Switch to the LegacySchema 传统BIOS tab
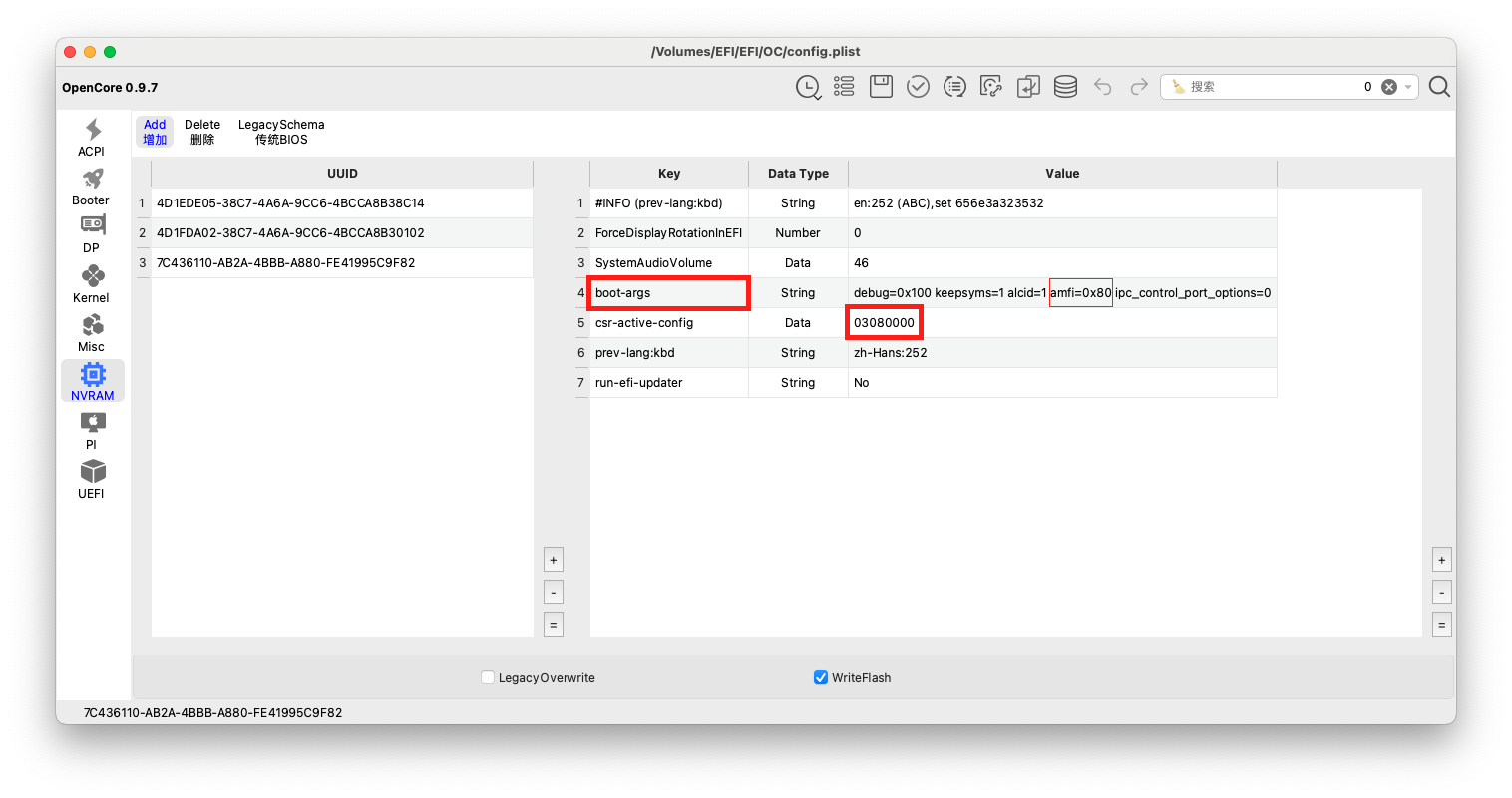 281,132
